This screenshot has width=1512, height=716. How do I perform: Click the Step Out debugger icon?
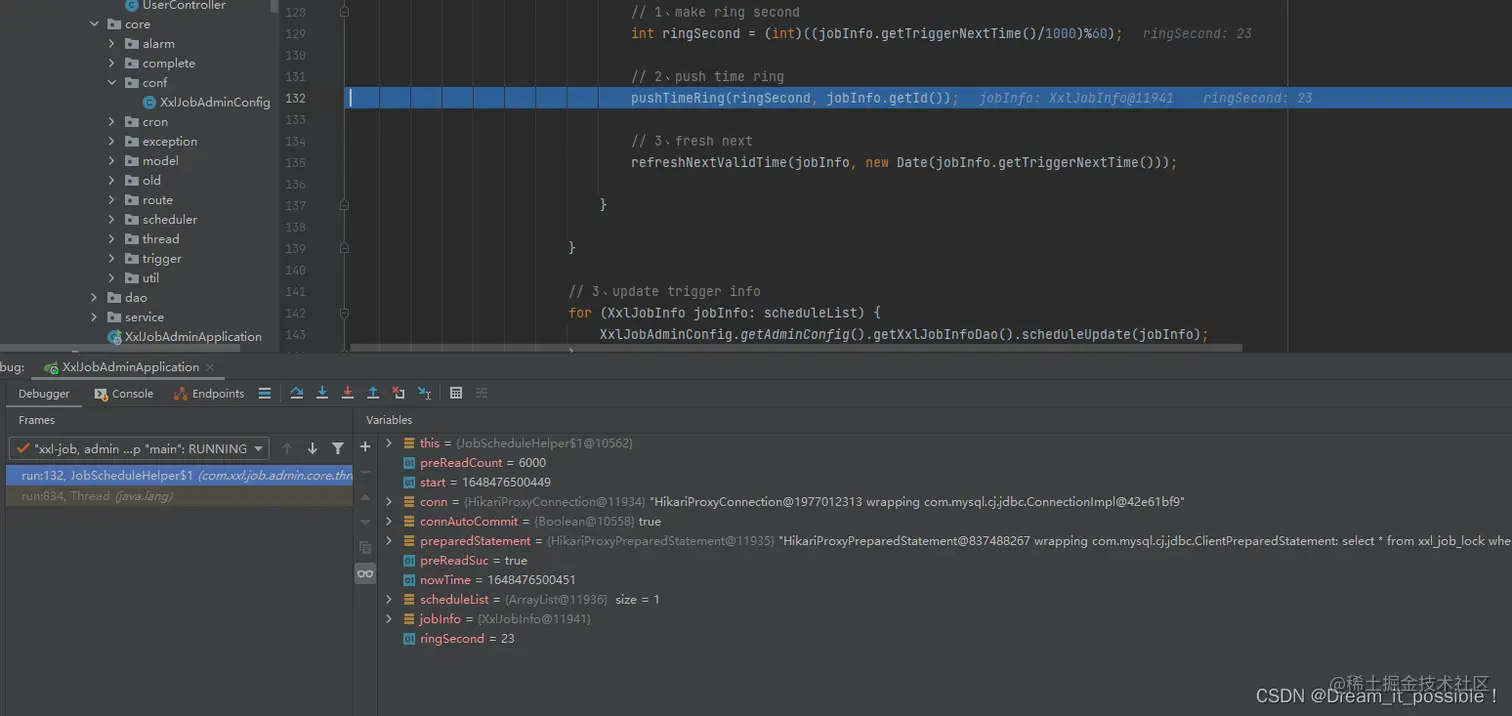tap(373, 393)
